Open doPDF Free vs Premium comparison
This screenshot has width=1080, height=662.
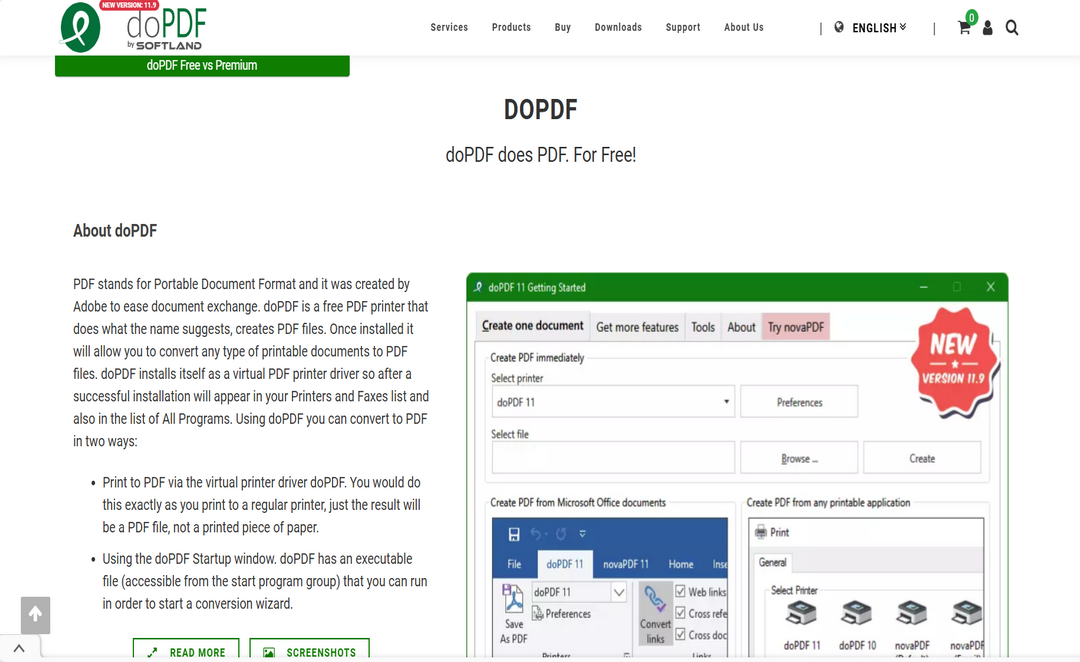click(201, 64)
